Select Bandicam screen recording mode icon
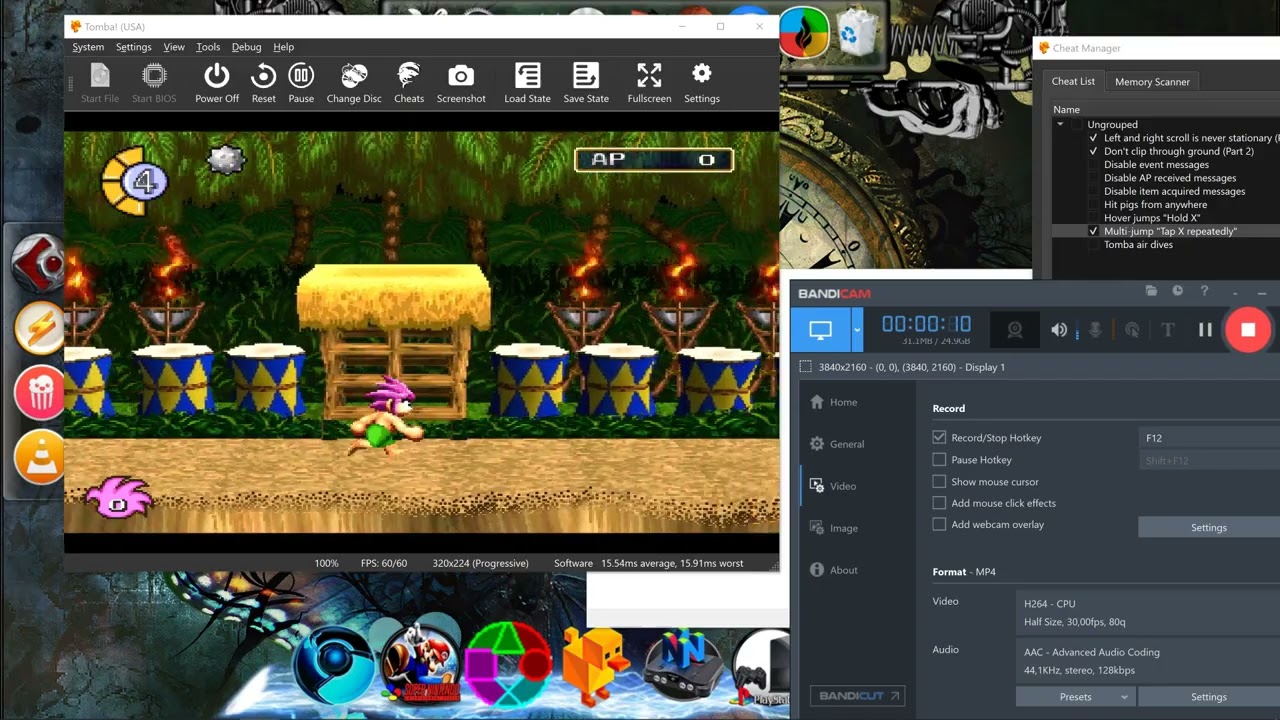The image size is (1280, 720). click(821, 330)
